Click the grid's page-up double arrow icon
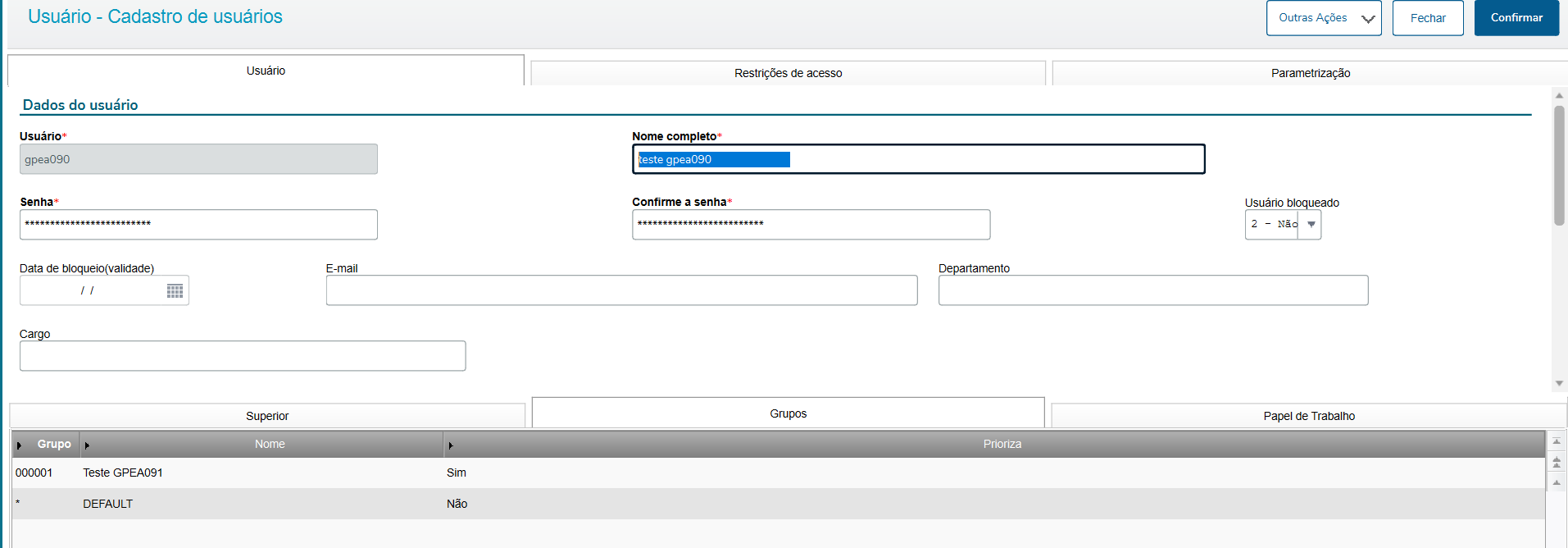 [x=1557, y=463]
